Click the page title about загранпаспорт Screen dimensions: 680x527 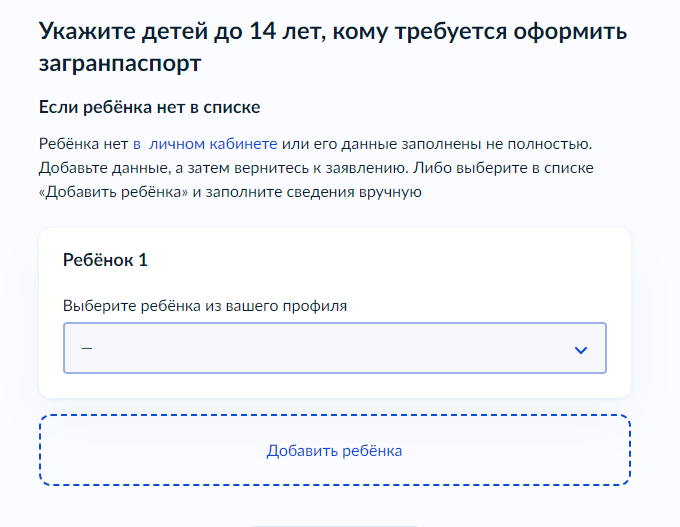pyautogui.click(x=333, y=47)
